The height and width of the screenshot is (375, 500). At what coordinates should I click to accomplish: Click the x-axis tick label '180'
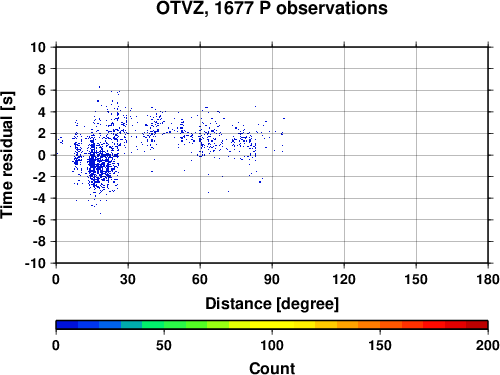488,279
